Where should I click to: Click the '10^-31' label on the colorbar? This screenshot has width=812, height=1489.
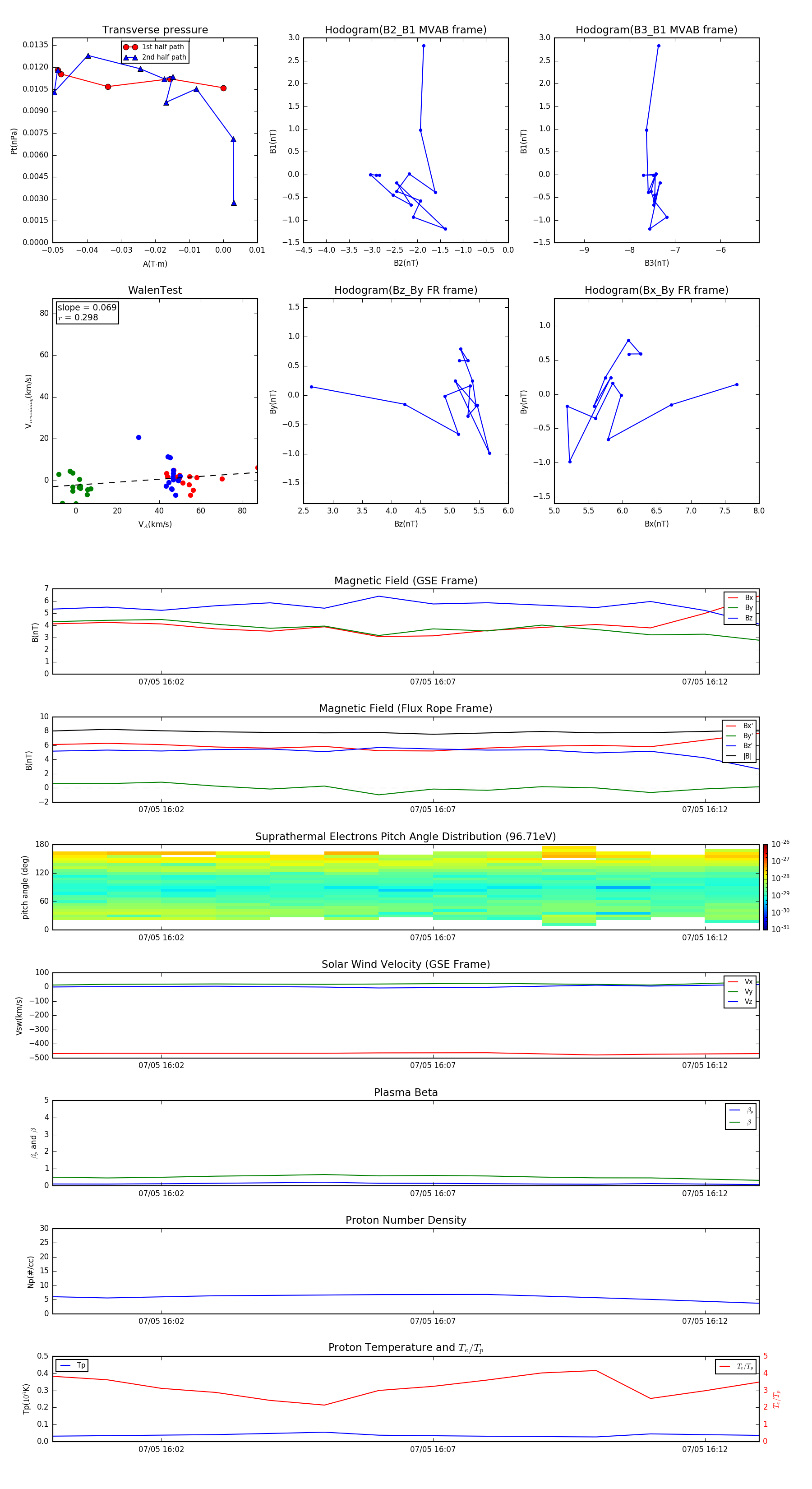click(x=780, y=929)
